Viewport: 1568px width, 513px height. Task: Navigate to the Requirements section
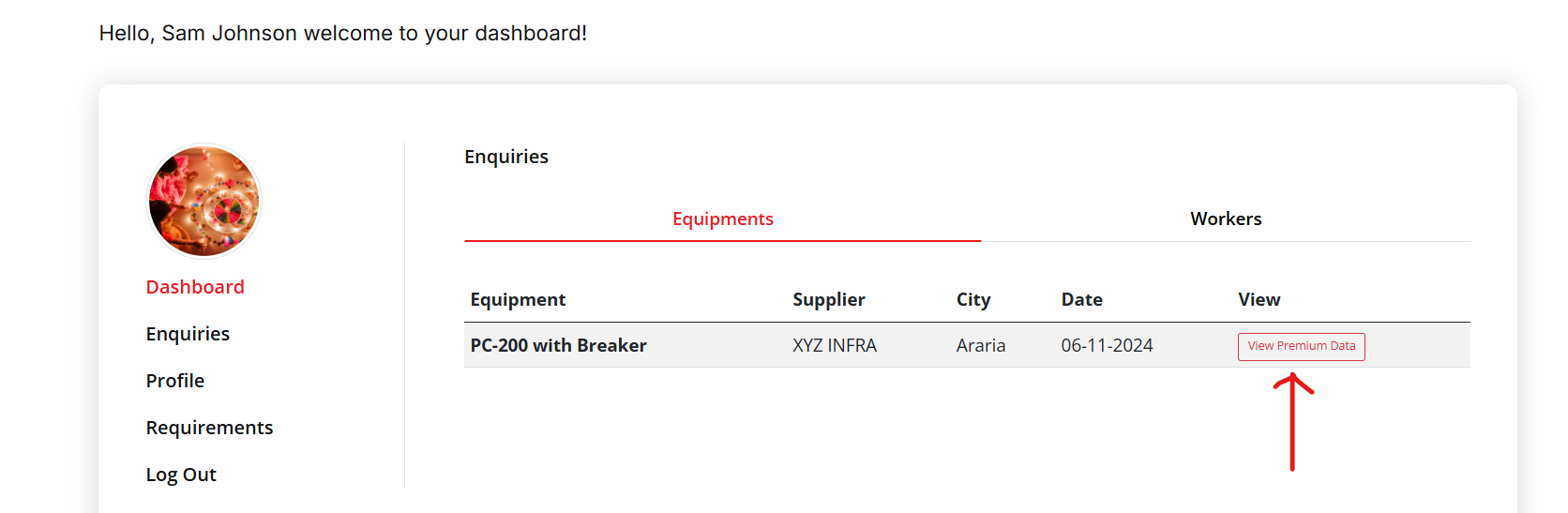(209, 428)
